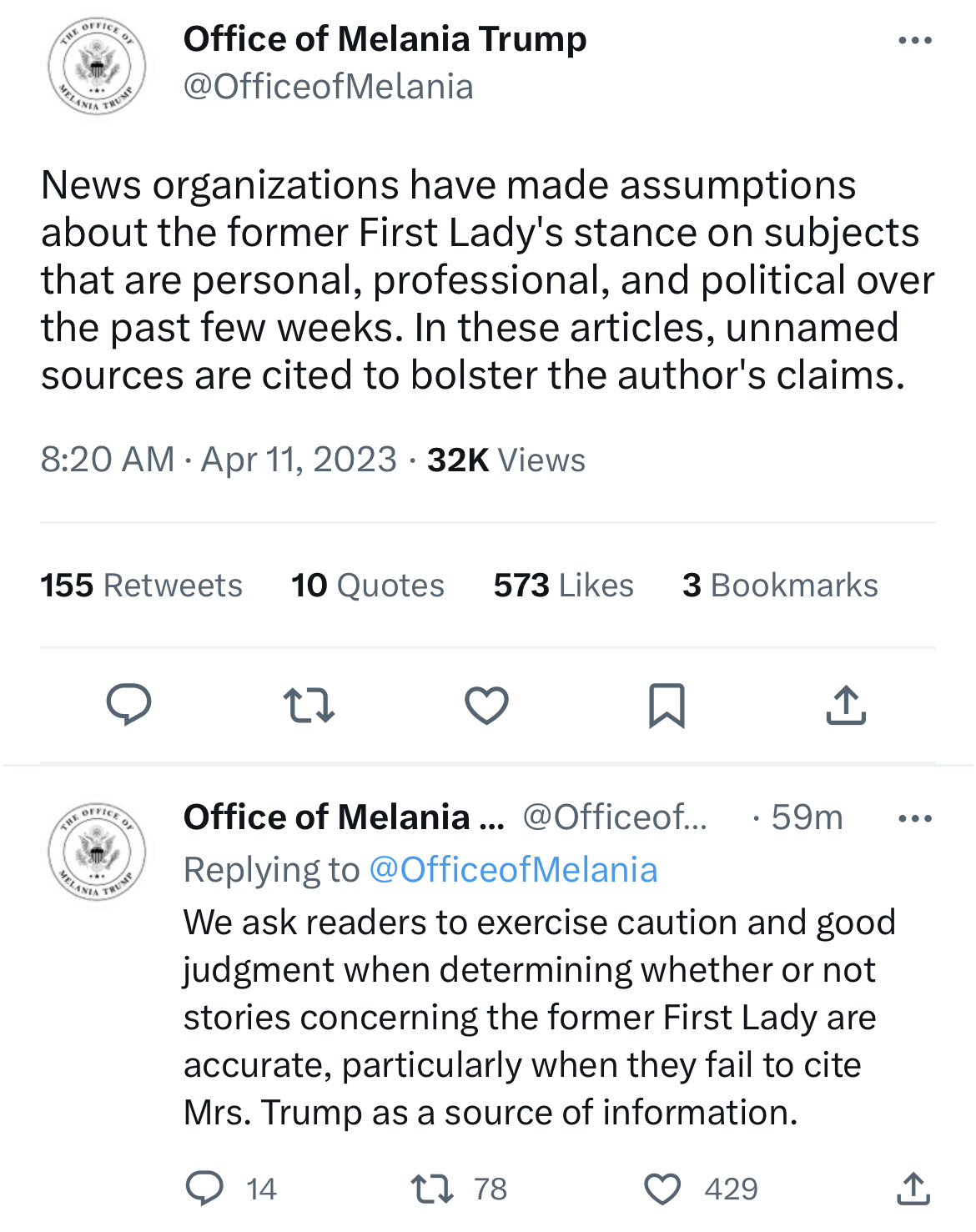Retweet the reply with 78 retweets
Viewport: 976px width, 1232px height.
click(433, 1188)
